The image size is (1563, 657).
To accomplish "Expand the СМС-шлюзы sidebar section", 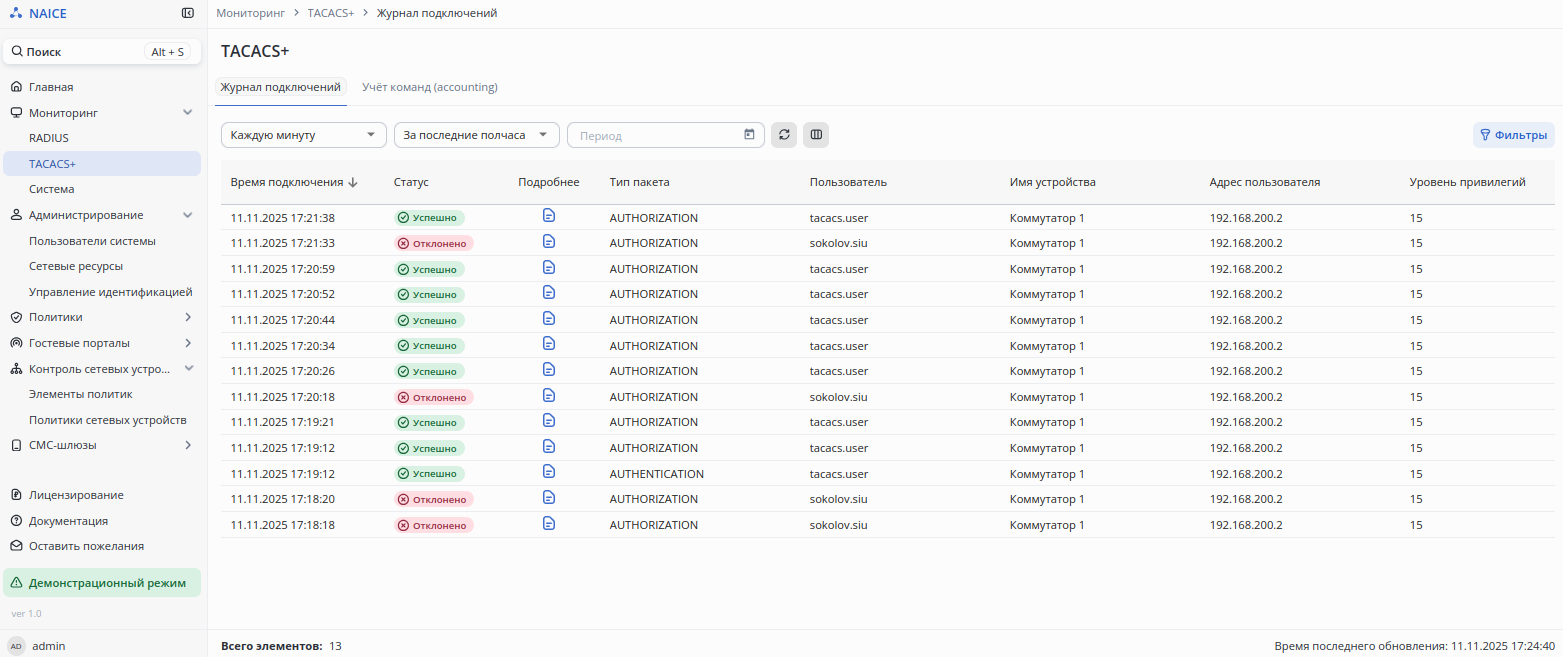I will point(188,445).
